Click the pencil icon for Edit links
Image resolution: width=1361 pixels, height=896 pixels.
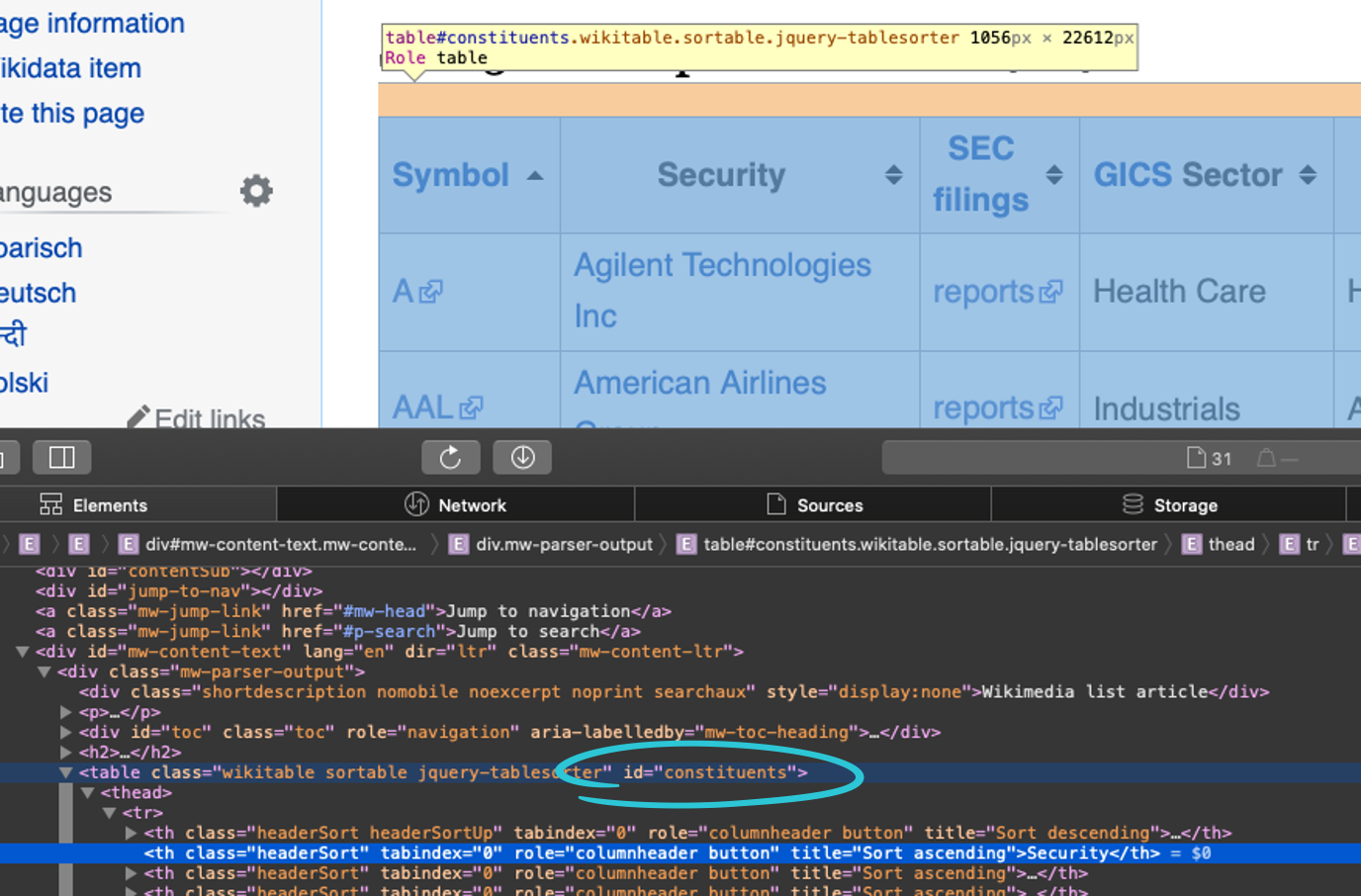[x=138, y=417]
